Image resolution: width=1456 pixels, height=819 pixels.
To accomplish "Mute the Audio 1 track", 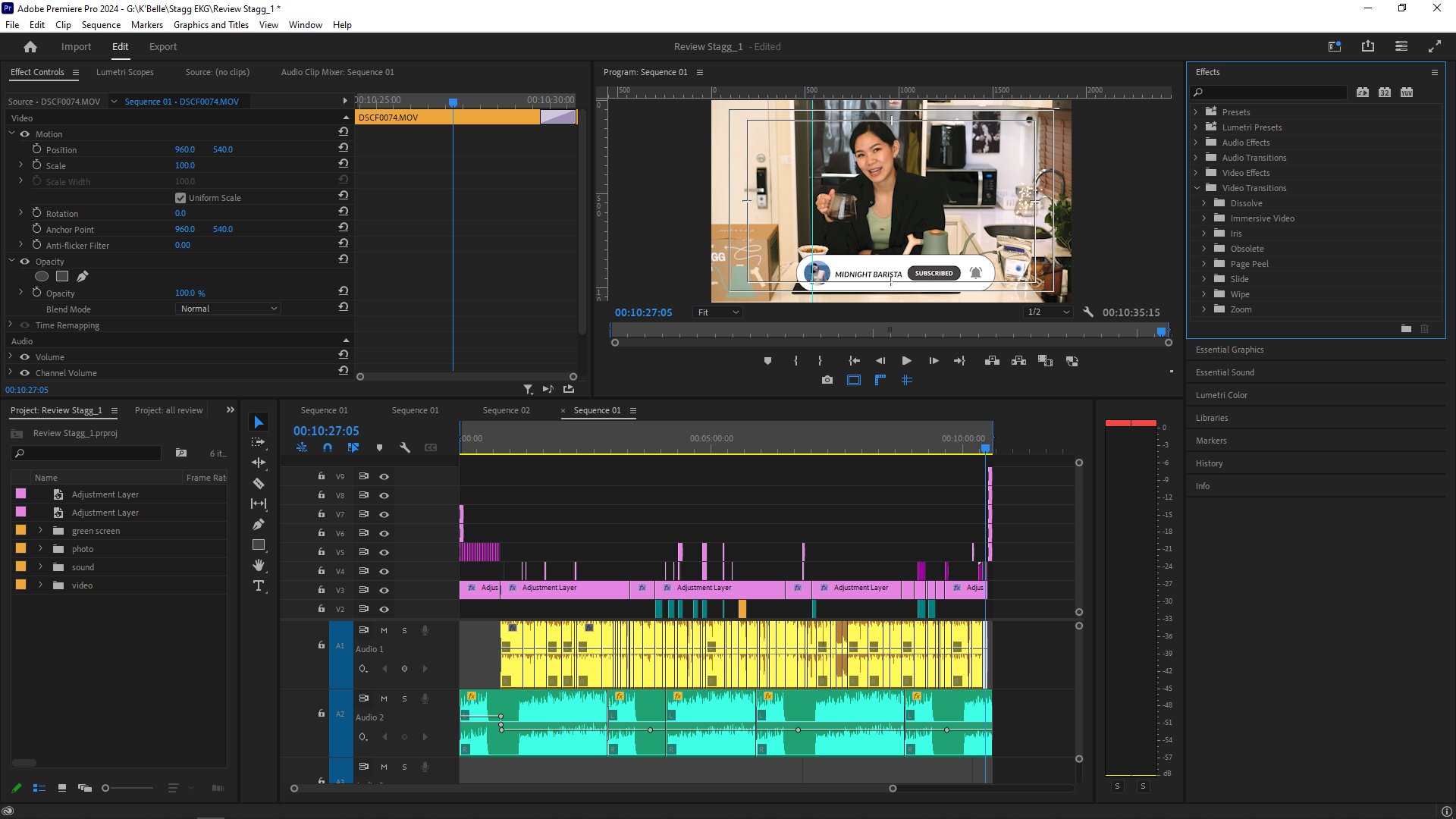I will click(x=384, y=630).
